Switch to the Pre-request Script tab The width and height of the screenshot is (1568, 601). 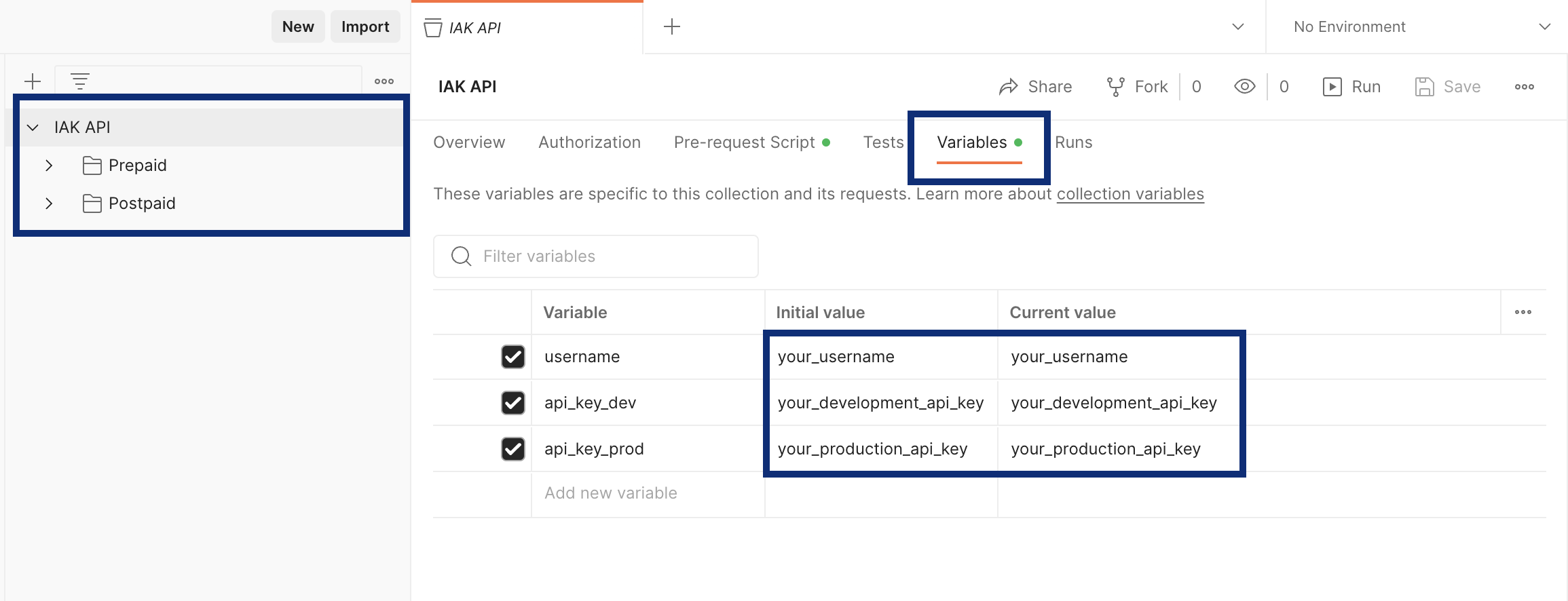(751, 142)
